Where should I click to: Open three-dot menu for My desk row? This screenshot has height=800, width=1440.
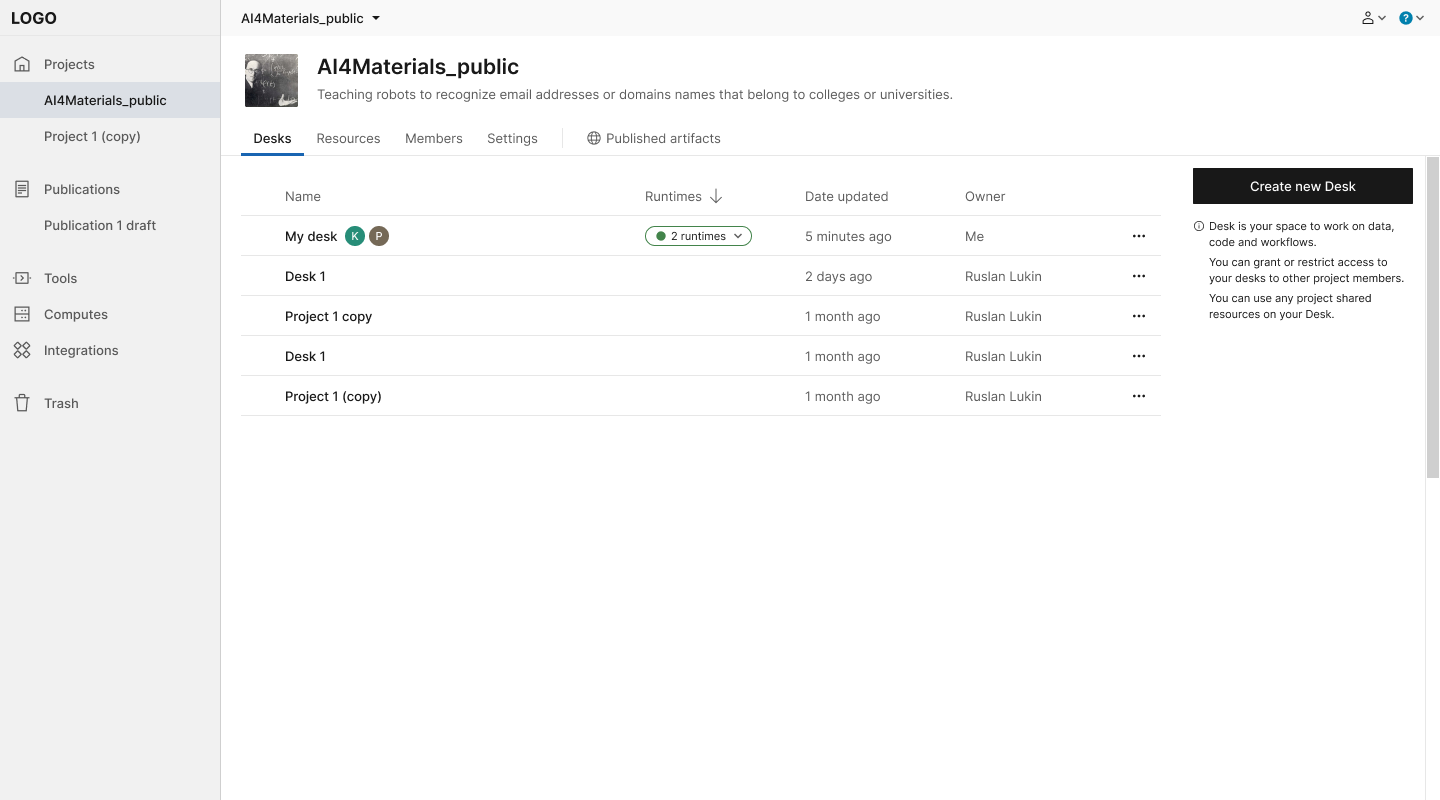1138,236
